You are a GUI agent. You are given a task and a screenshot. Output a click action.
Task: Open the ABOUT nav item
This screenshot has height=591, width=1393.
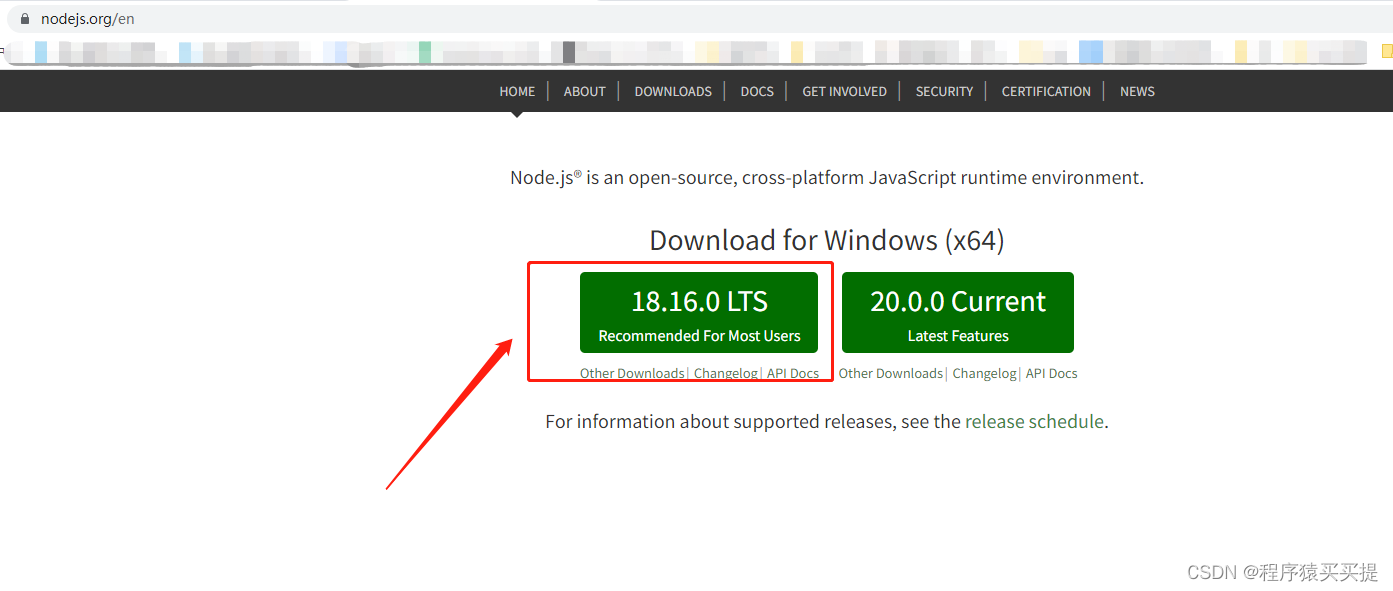[584, 91]
